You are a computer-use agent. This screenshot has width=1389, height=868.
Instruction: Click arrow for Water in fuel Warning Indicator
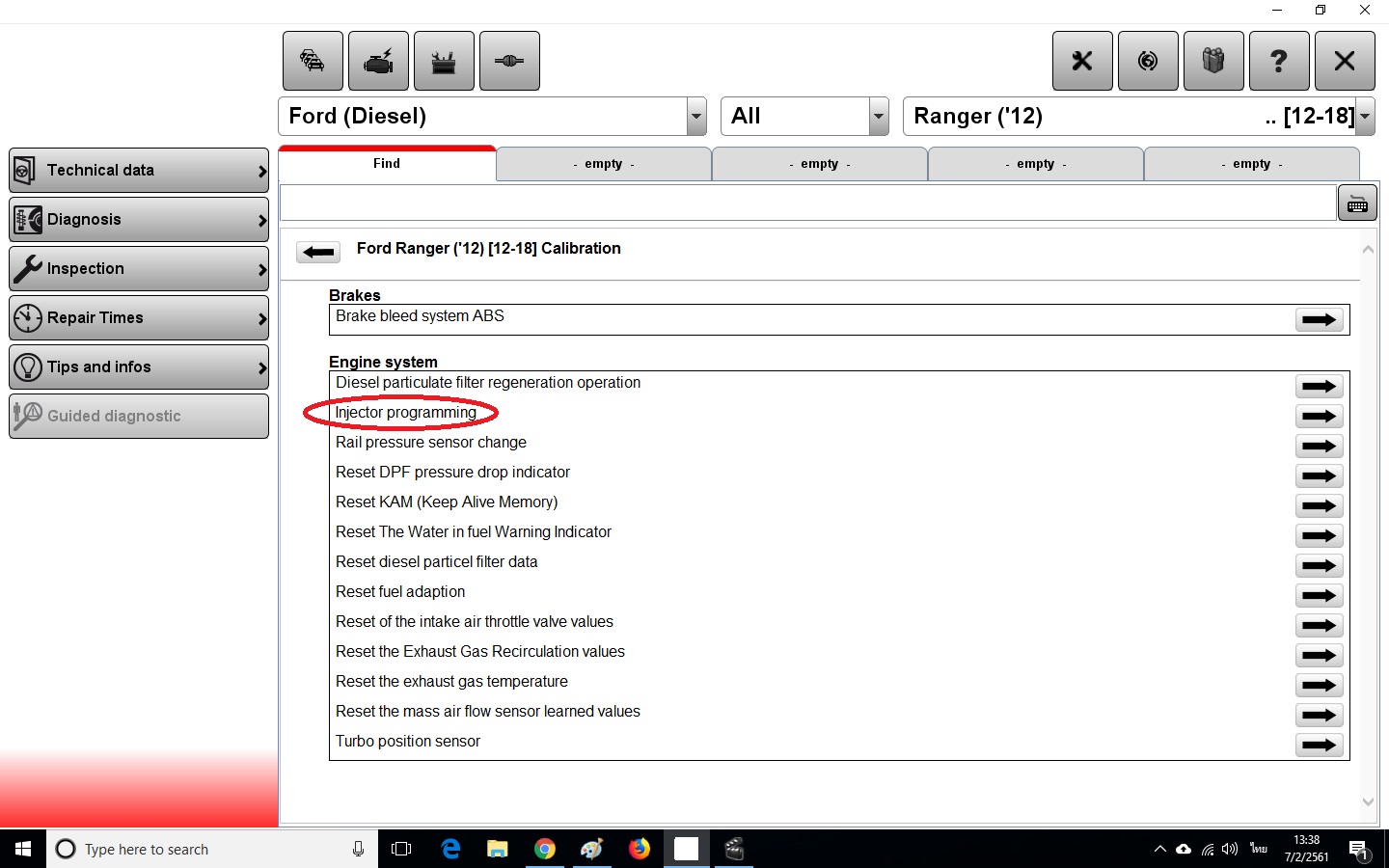pos(1320,536)
